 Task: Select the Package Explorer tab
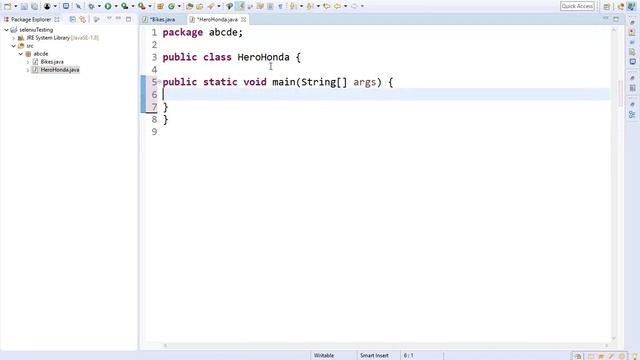click(31, 19)
